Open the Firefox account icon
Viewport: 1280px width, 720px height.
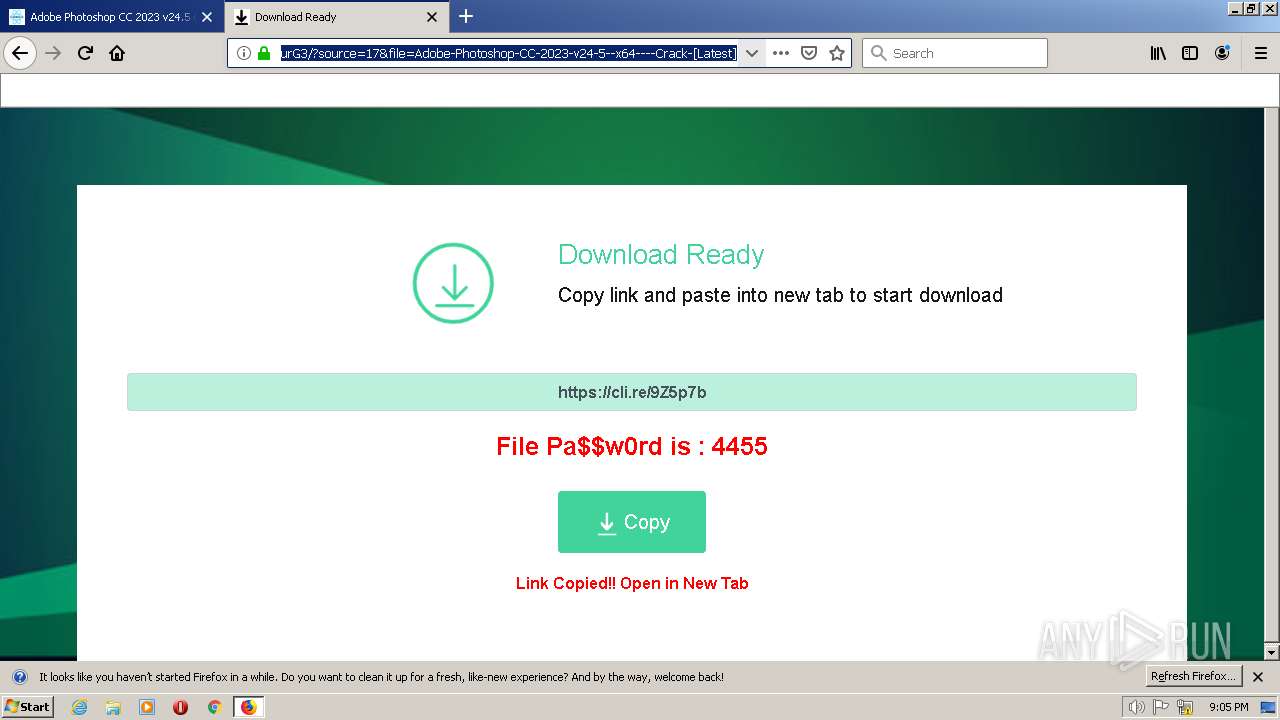point(1222,53)
